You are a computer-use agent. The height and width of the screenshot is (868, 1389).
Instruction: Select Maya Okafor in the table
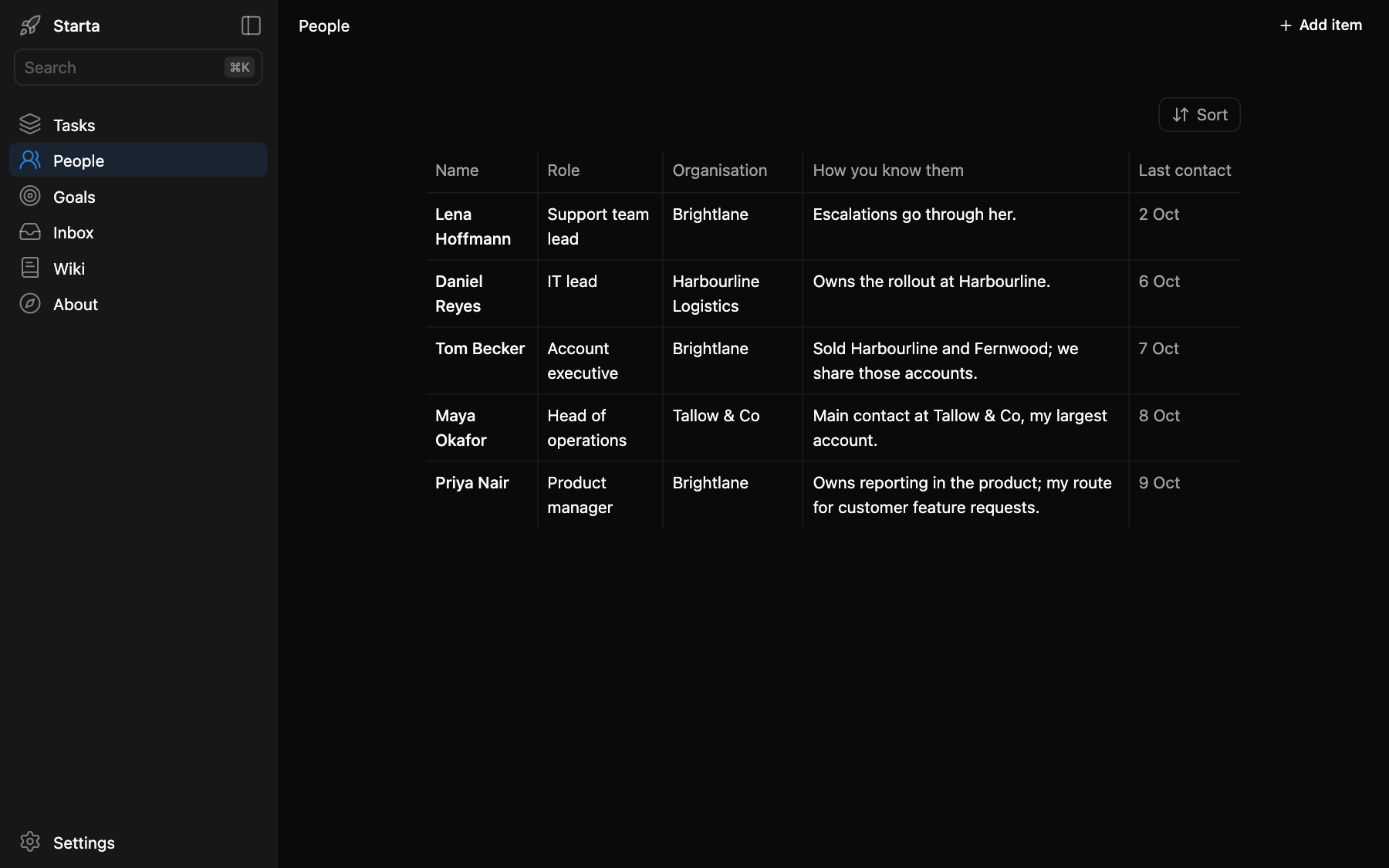pyautogui.click(x=461, y=427)
